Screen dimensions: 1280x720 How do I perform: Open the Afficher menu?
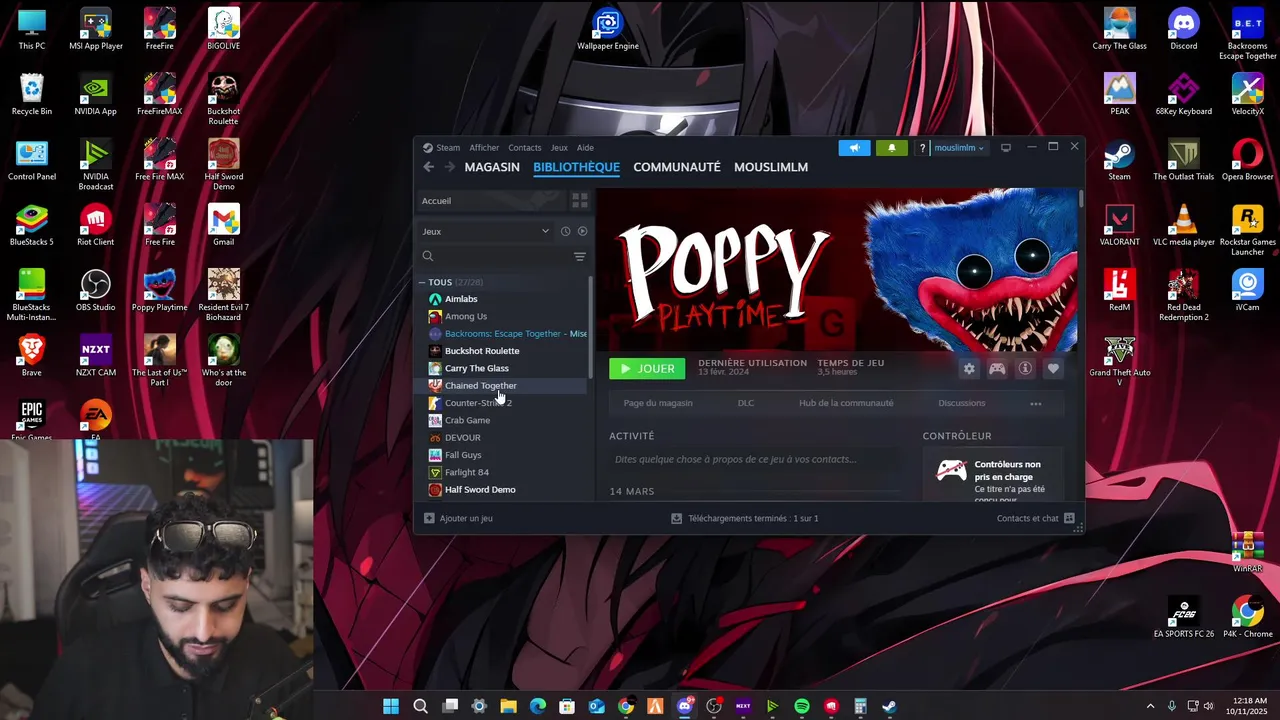point(484,148)
